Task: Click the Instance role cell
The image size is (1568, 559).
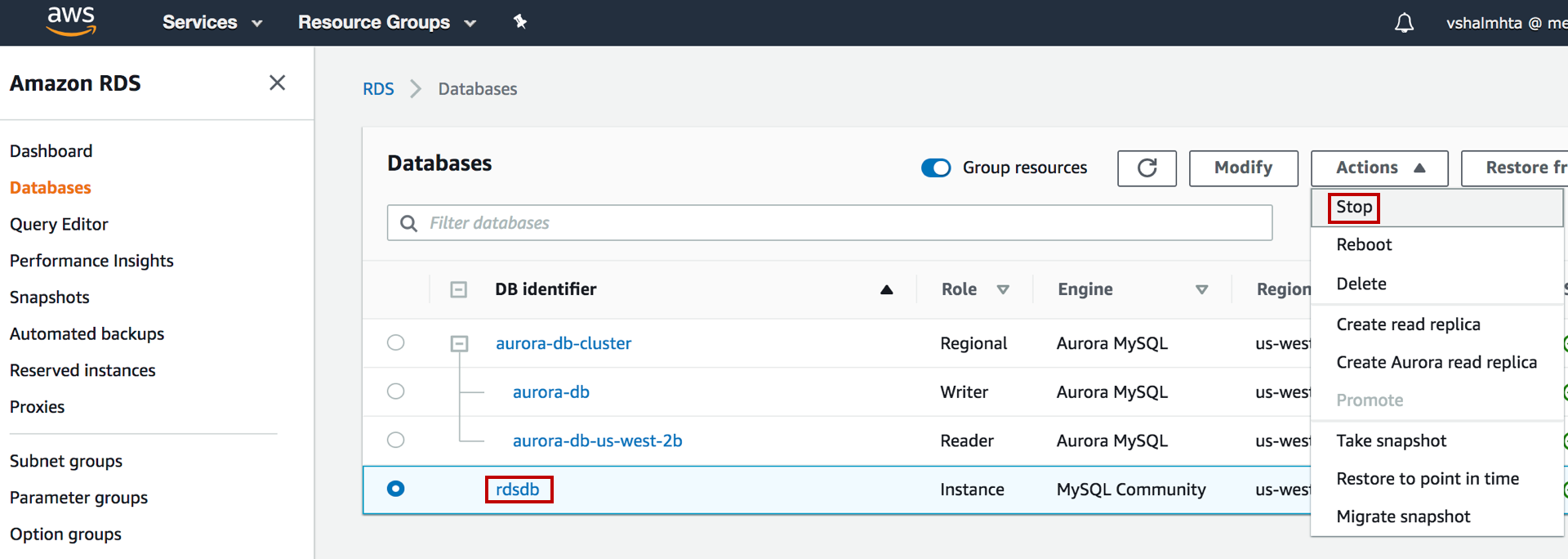Action: point(972,489)
